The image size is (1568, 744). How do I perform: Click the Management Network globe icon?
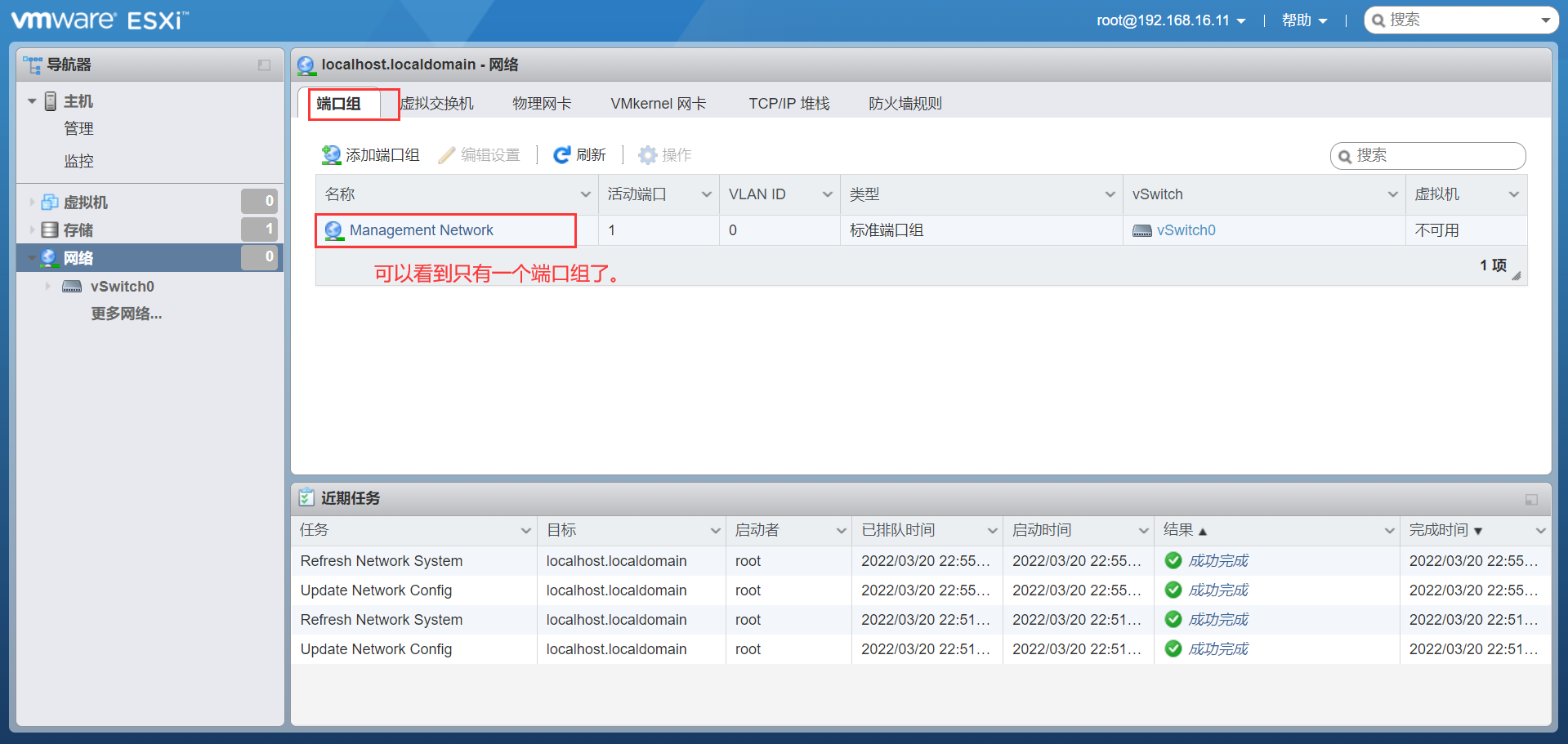click(x=333, y=230)
